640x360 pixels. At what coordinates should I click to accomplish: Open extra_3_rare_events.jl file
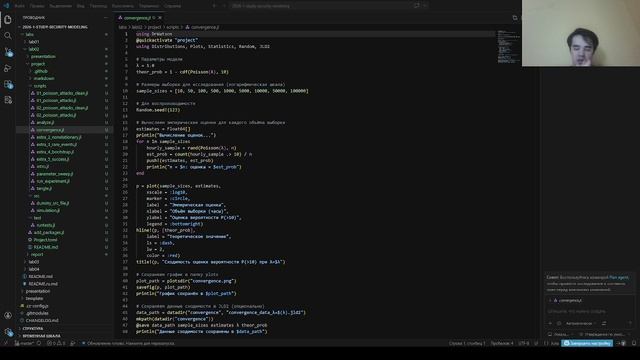coord(56,144)
